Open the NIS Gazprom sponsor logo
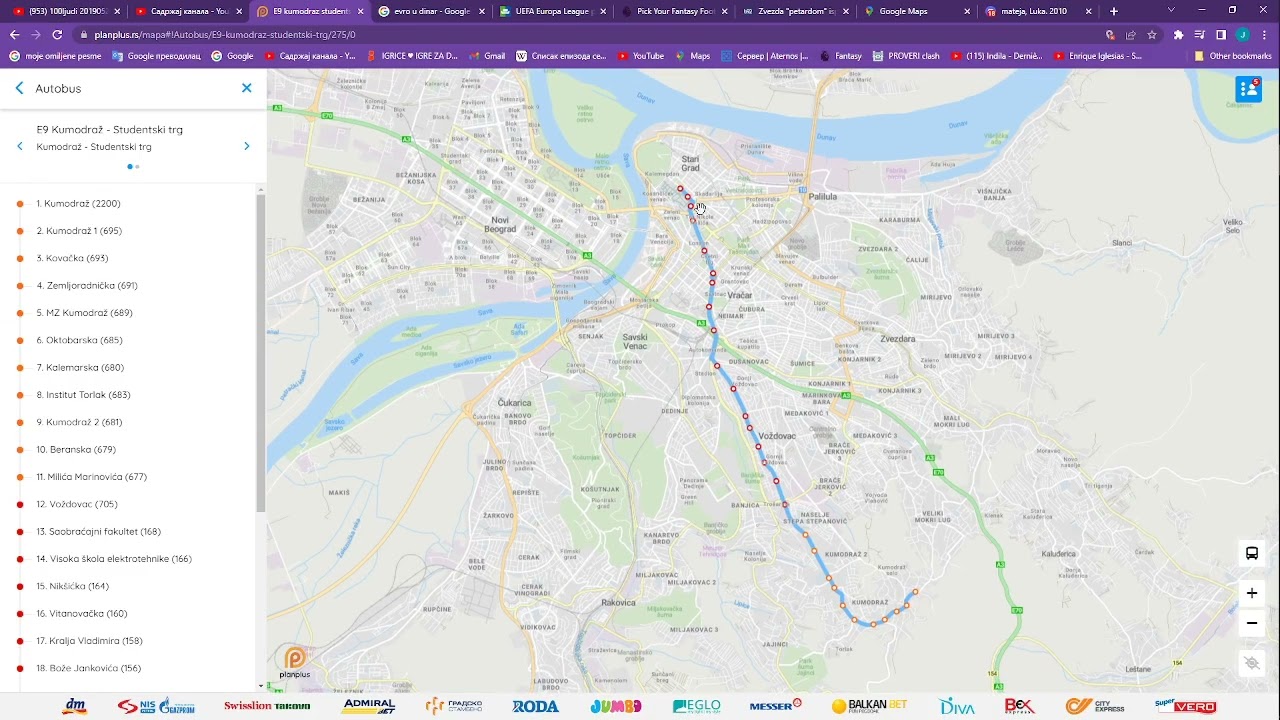 tap(156, 706)
